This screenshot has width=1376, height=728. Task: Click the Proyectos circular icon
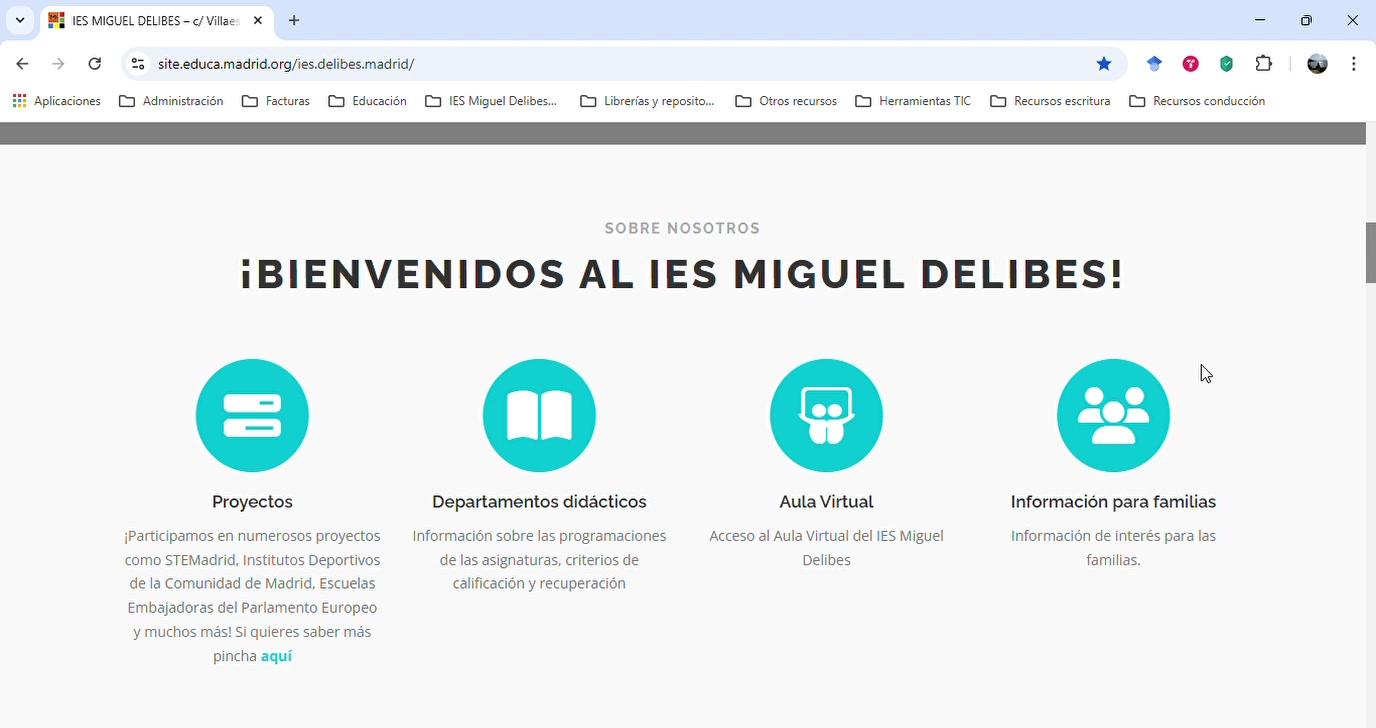click(252, 415)
